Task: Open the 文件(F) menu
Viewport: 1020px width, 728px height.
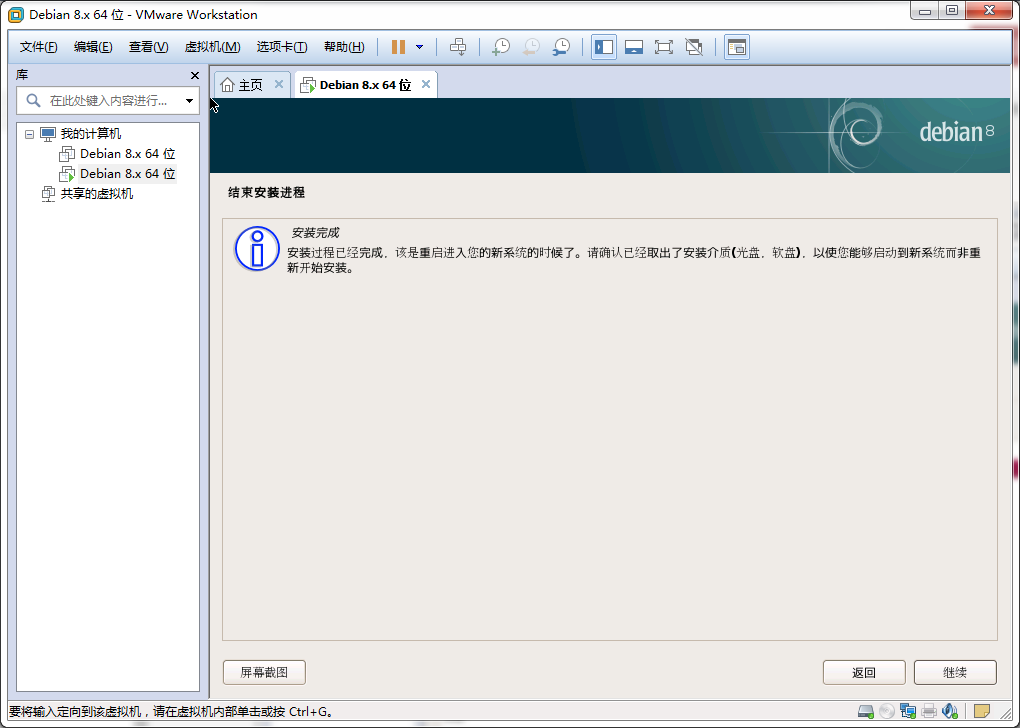Action: [x=38, y=47]
